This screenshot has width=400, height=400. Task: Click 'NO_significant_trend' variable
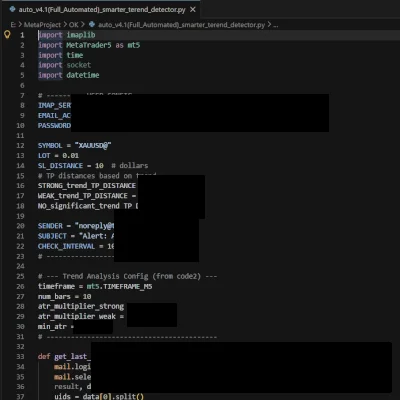tap(79, 206)
